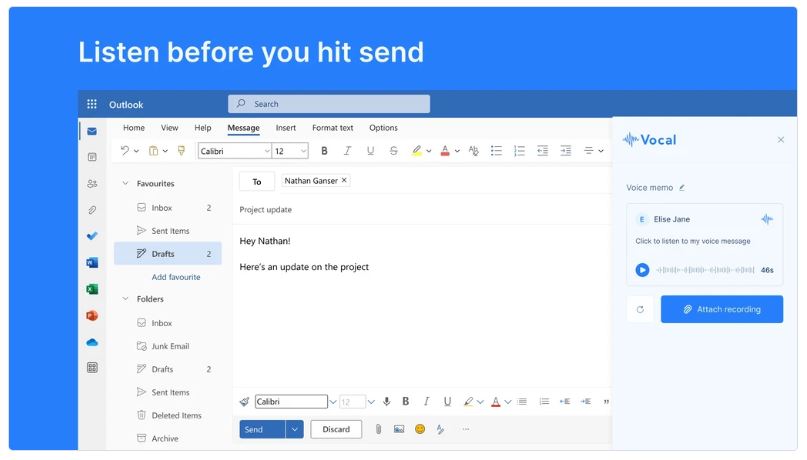Click the Outlook search box

coord(329,104)
